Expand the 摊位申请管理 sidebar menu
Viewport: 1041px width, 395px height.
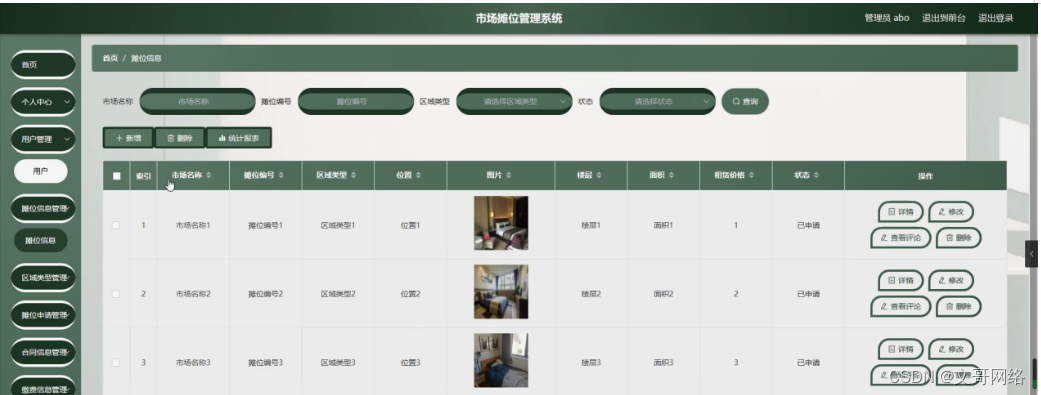43,315
